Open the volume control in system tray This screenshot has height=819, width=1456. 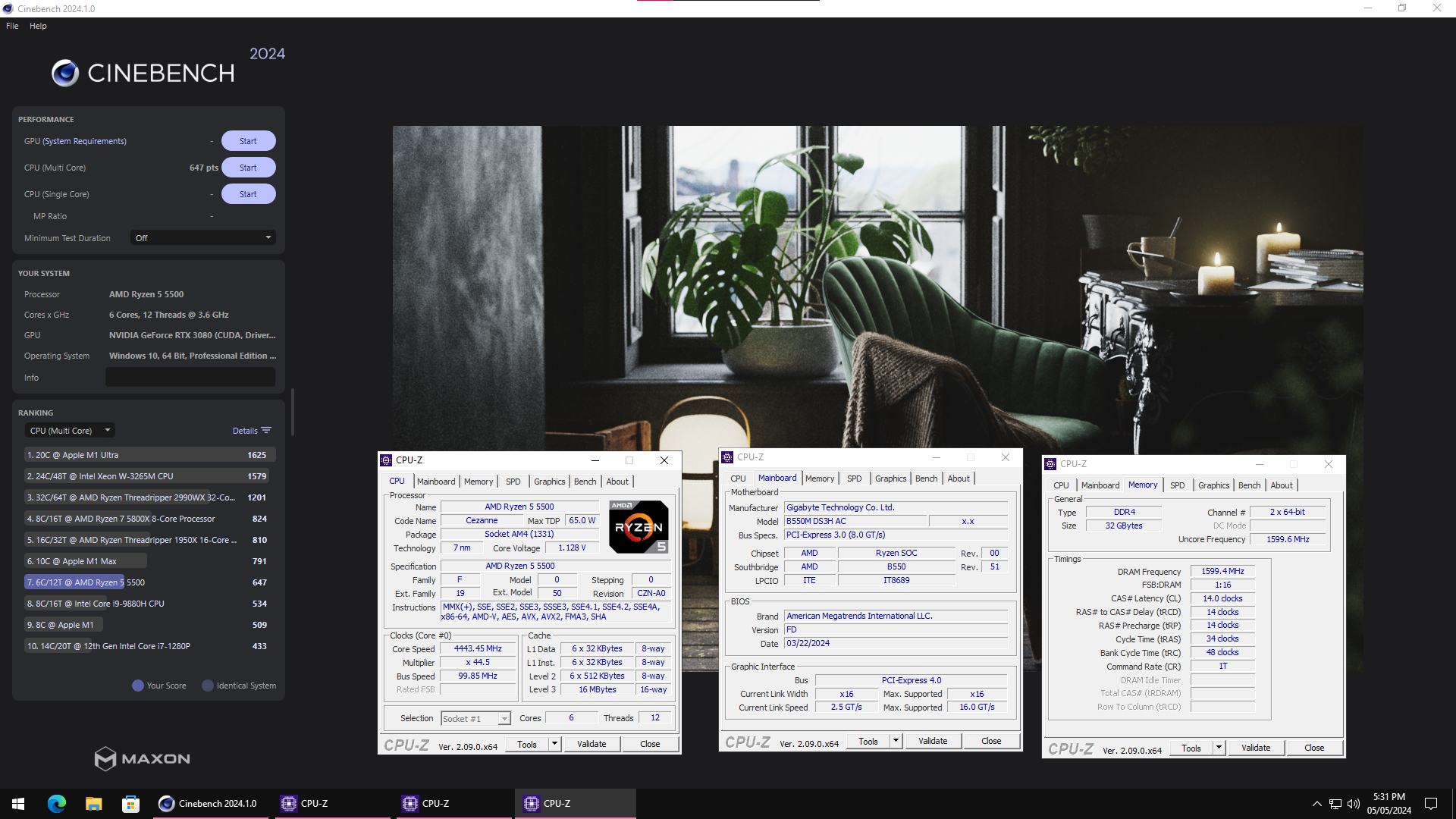click(x=1354, y=804)
